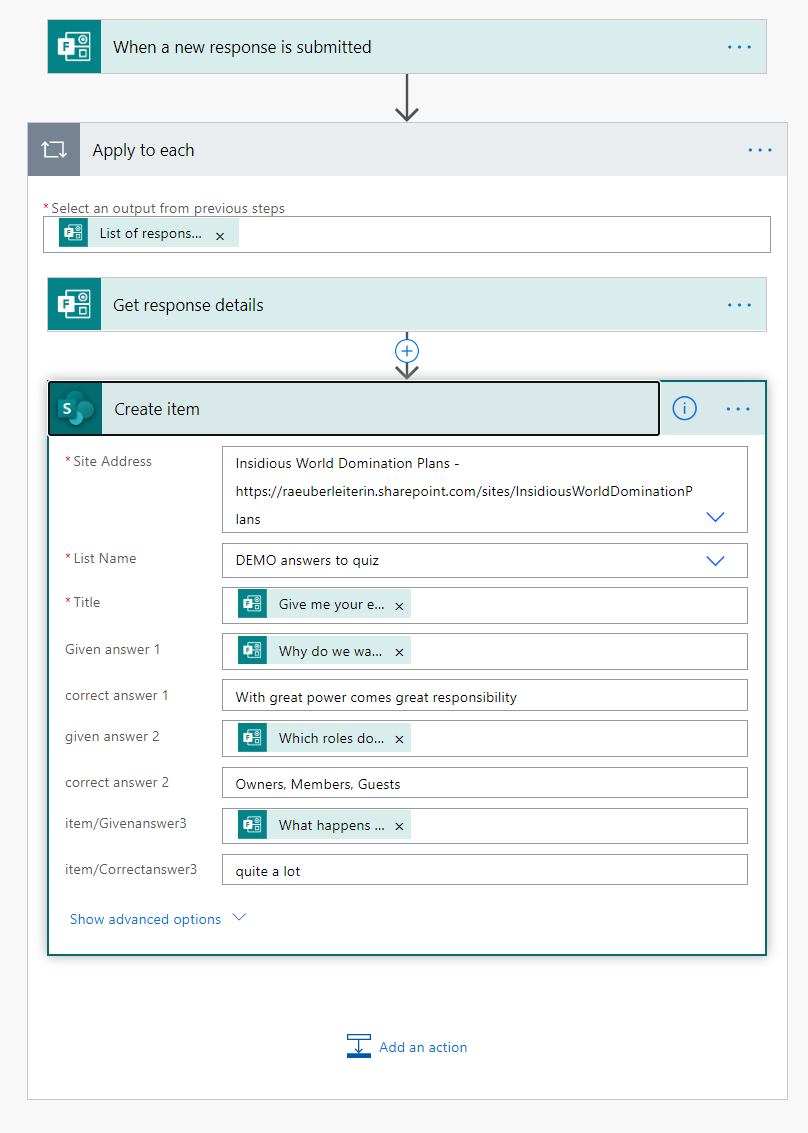
Task: Click the SharePoint site URL text
Action: [464, 504]
